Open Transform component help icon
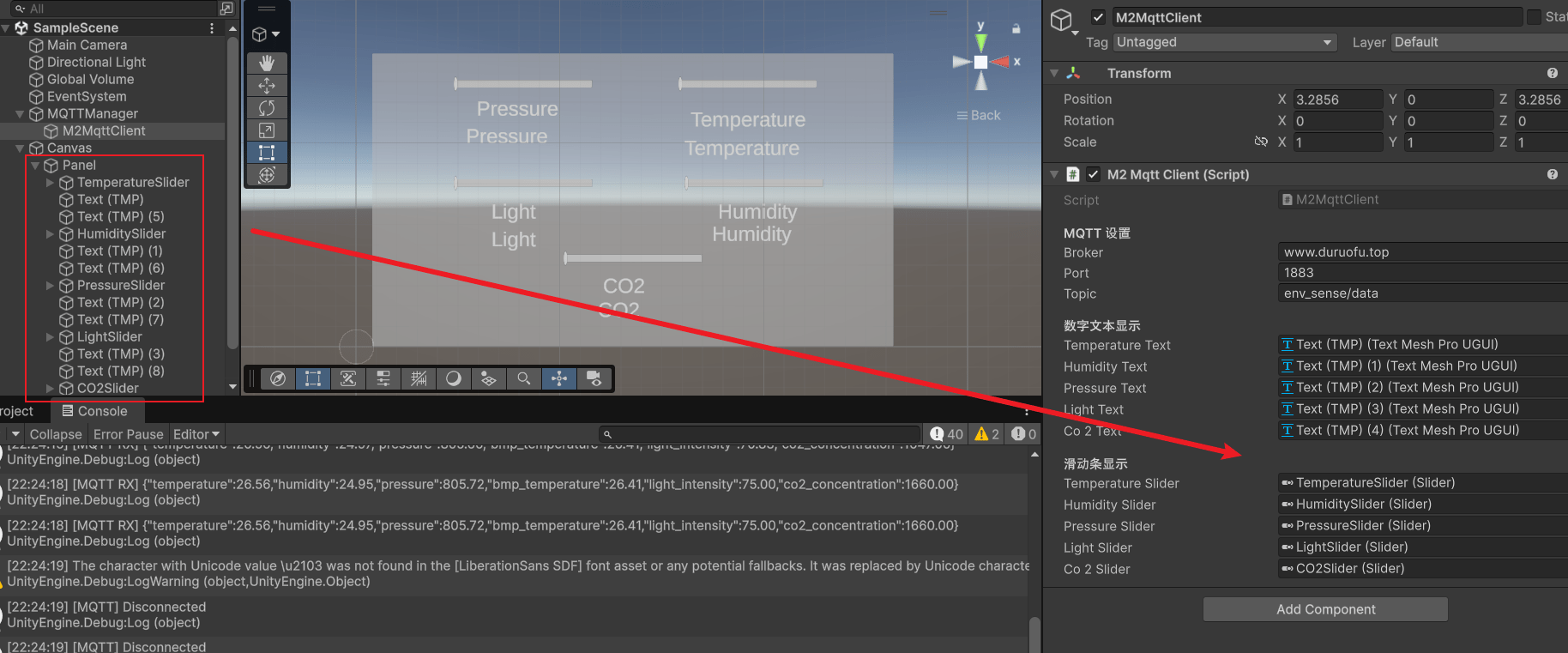This screenshot has width=1568, height=653. coord(1552,74)
